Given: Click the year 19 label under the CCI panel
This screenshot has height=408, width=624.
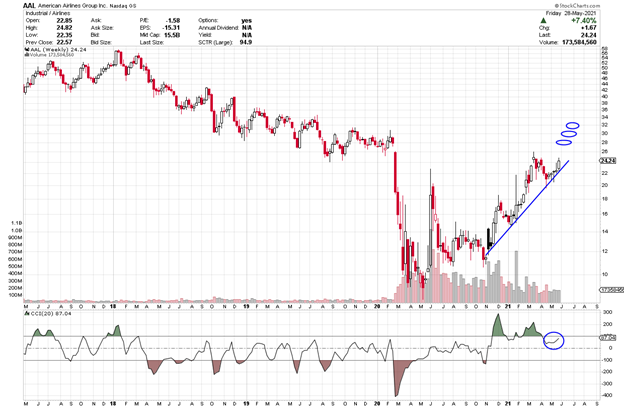Looking at the screenshot, I should pos(246,404).
